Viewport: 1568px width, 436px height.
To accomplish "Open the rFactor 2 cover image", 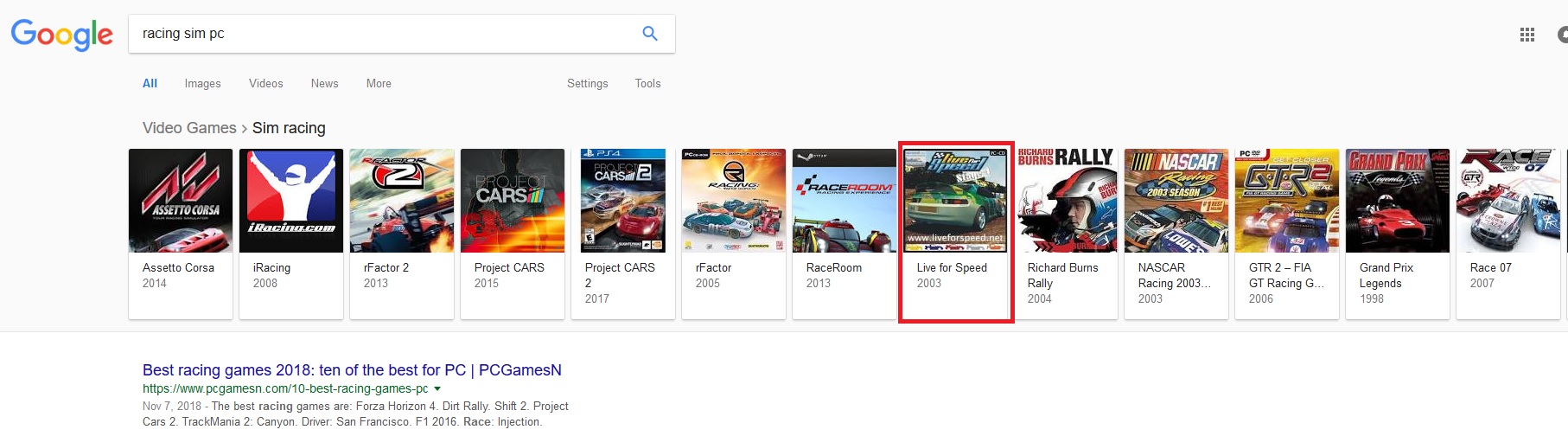I will [402, 201].
